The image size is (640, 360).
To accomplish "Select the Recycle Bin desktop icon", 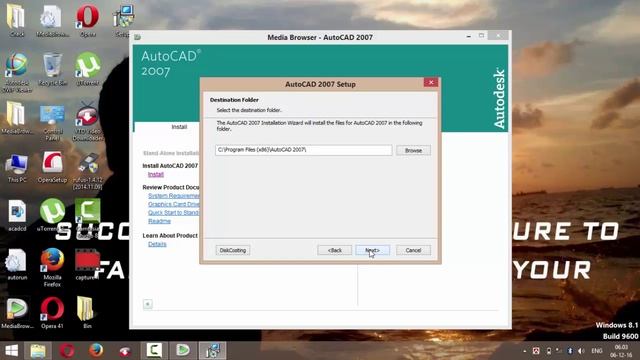I will (x=52, y=69).
